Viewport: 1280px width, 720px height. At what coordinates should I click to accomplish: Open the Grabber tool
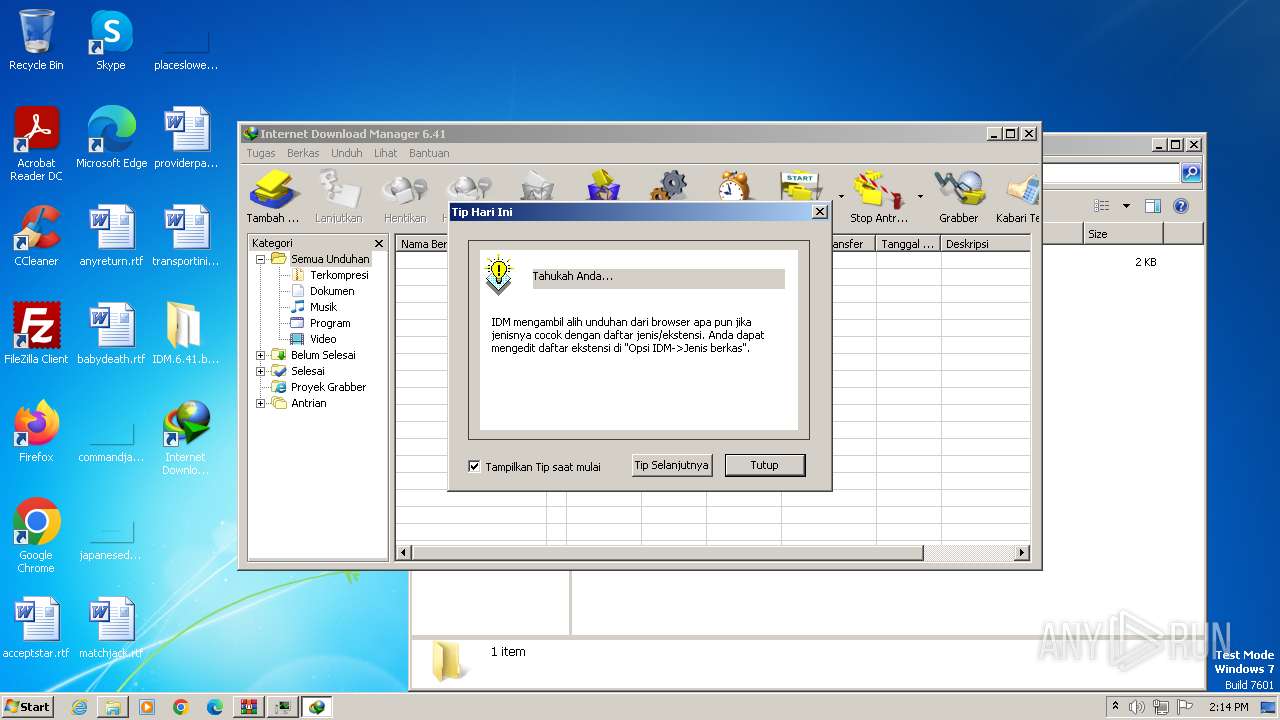coord(959,196)
